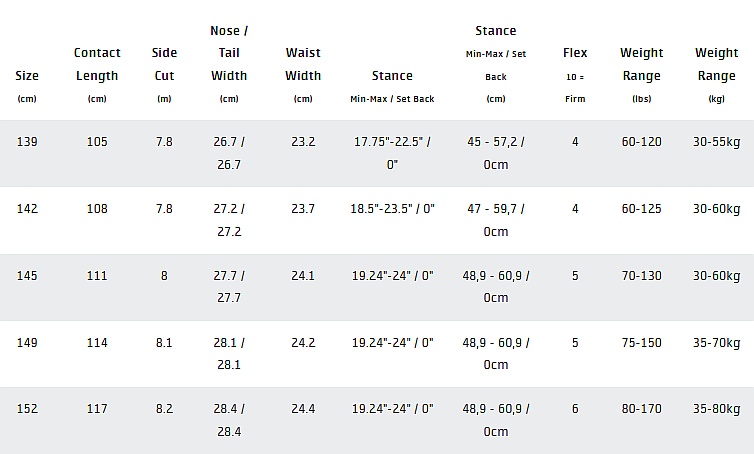
Task: Click the 149 size cell
Action: (28, 343)
